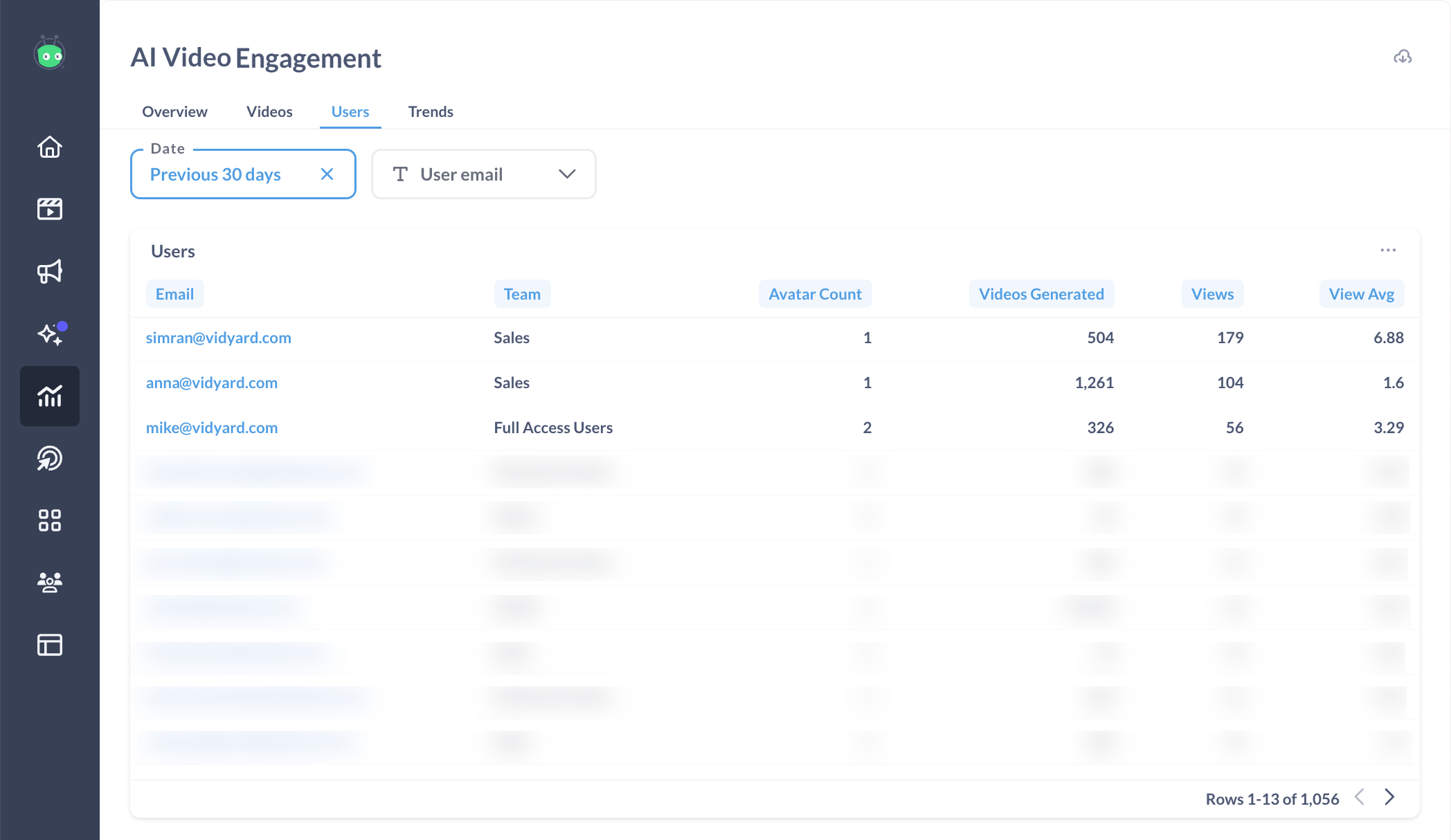
Task: Go to the next page of rows
Action: click(1389, 797)
